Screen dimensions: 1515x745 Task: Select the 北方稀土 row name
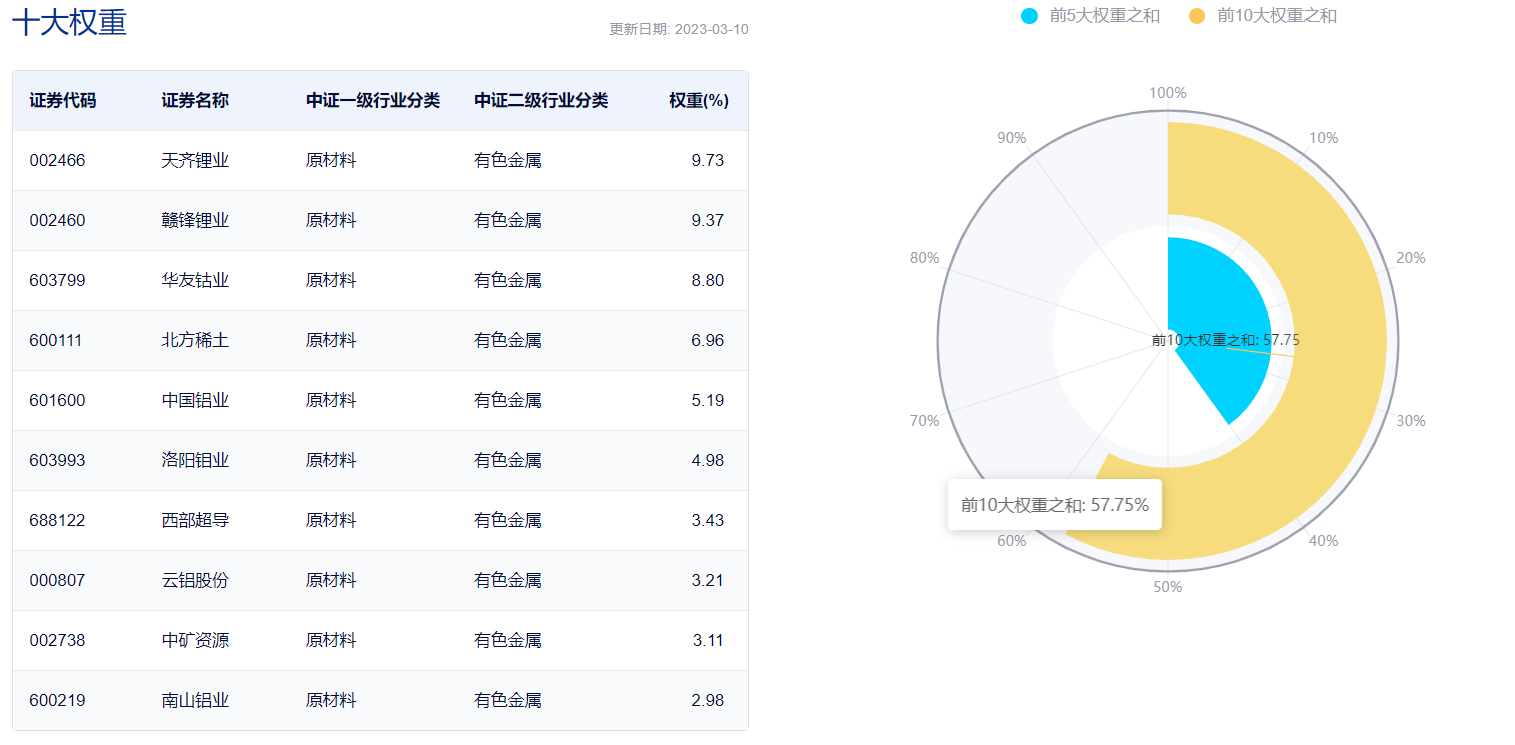[195, 341]
